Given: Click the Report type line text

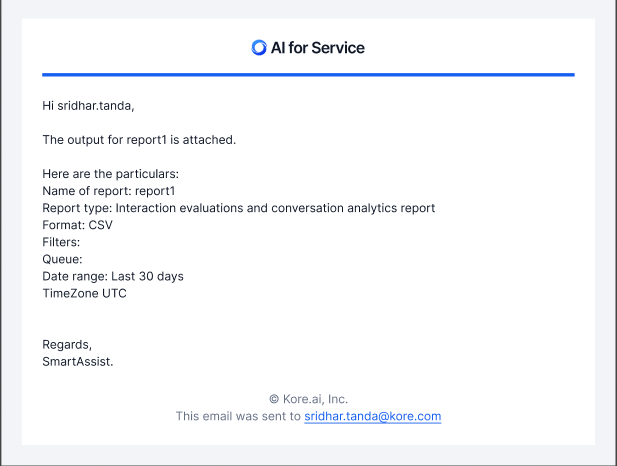Looking at the screenshot, I should point(238,208).
